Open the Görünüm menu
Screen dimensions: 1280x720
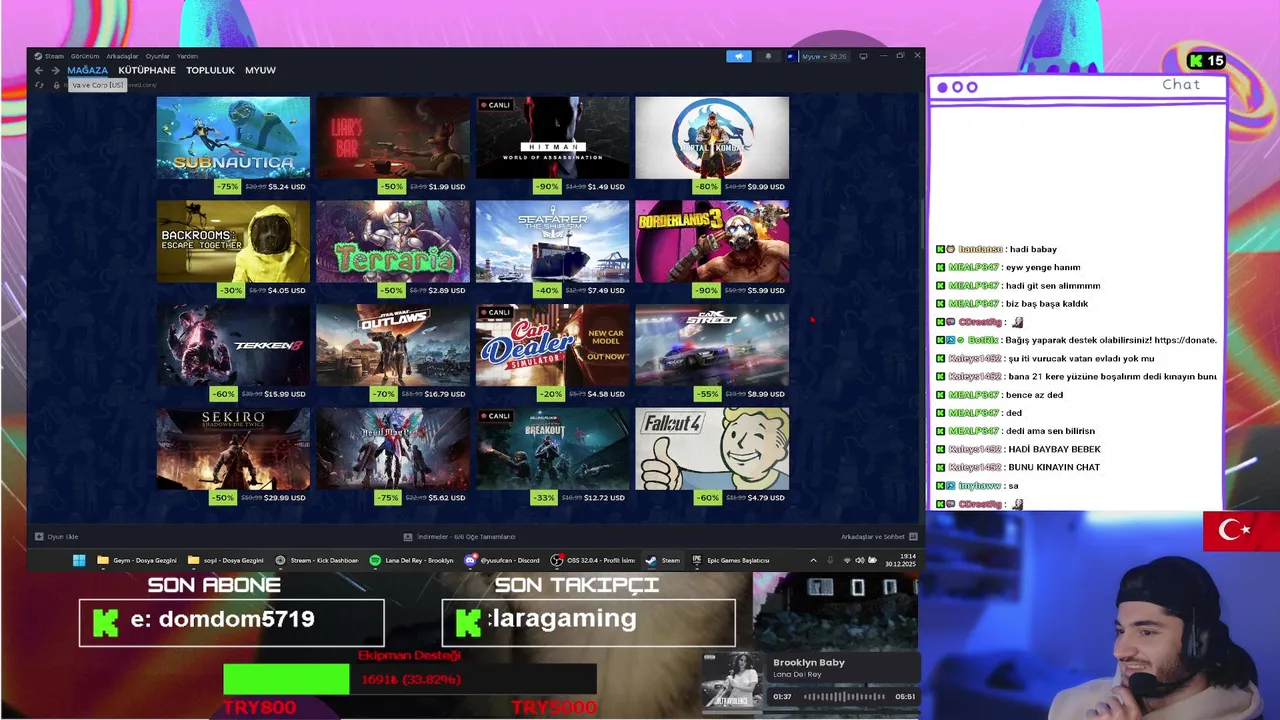coord(85,56)
